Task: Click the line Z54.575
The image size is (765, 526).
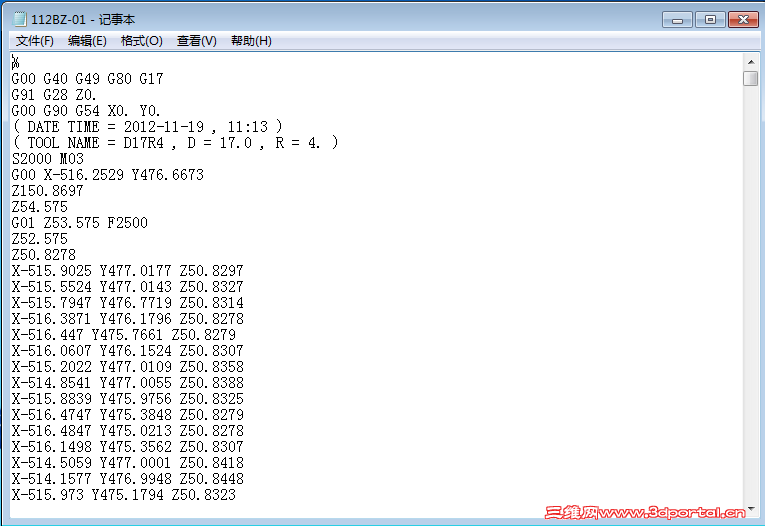Action: pos(40,207)
